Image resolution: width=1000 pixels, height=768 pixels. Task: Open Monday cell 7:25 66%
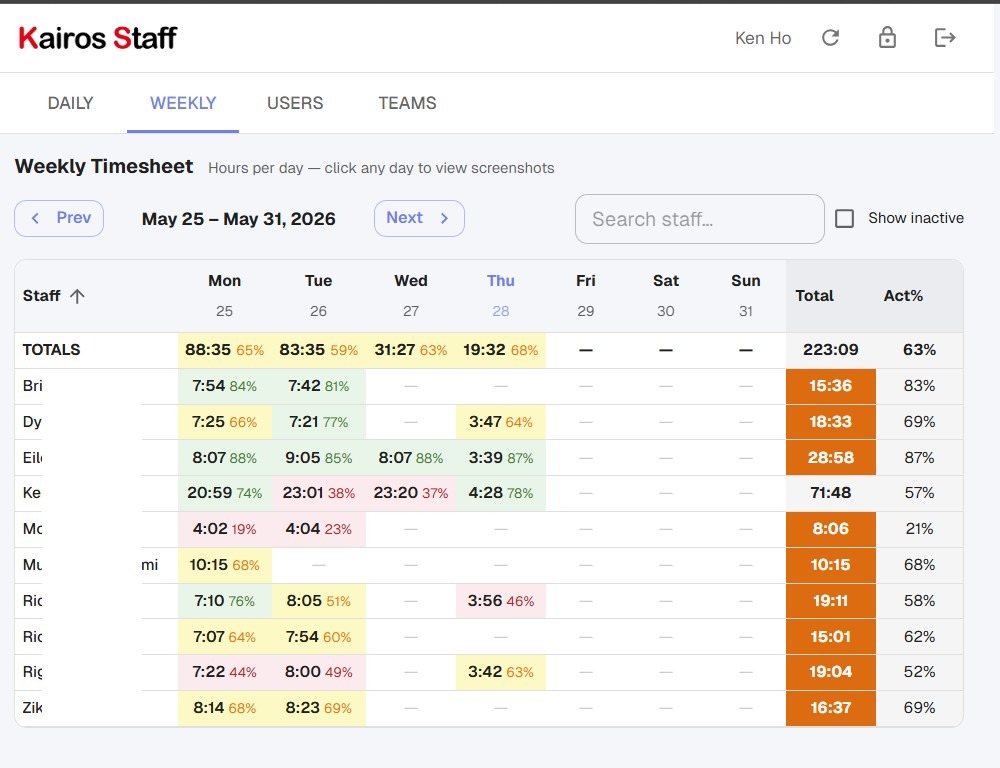point(224,422)
